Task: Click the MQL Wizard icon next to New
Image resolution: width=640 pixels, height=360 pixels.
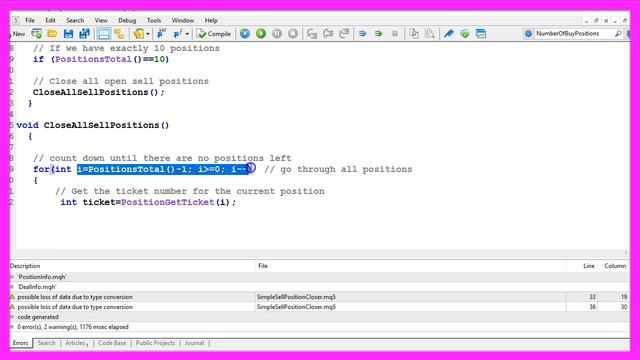Action: click(36, 34)
